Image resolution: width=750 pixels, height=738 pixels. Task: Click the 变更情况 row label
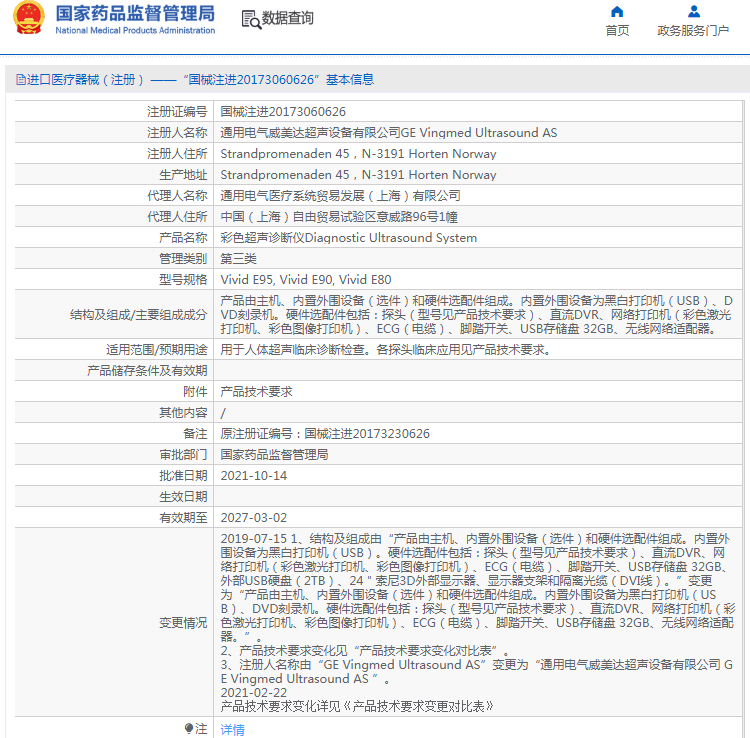click(x=183, y=623)
